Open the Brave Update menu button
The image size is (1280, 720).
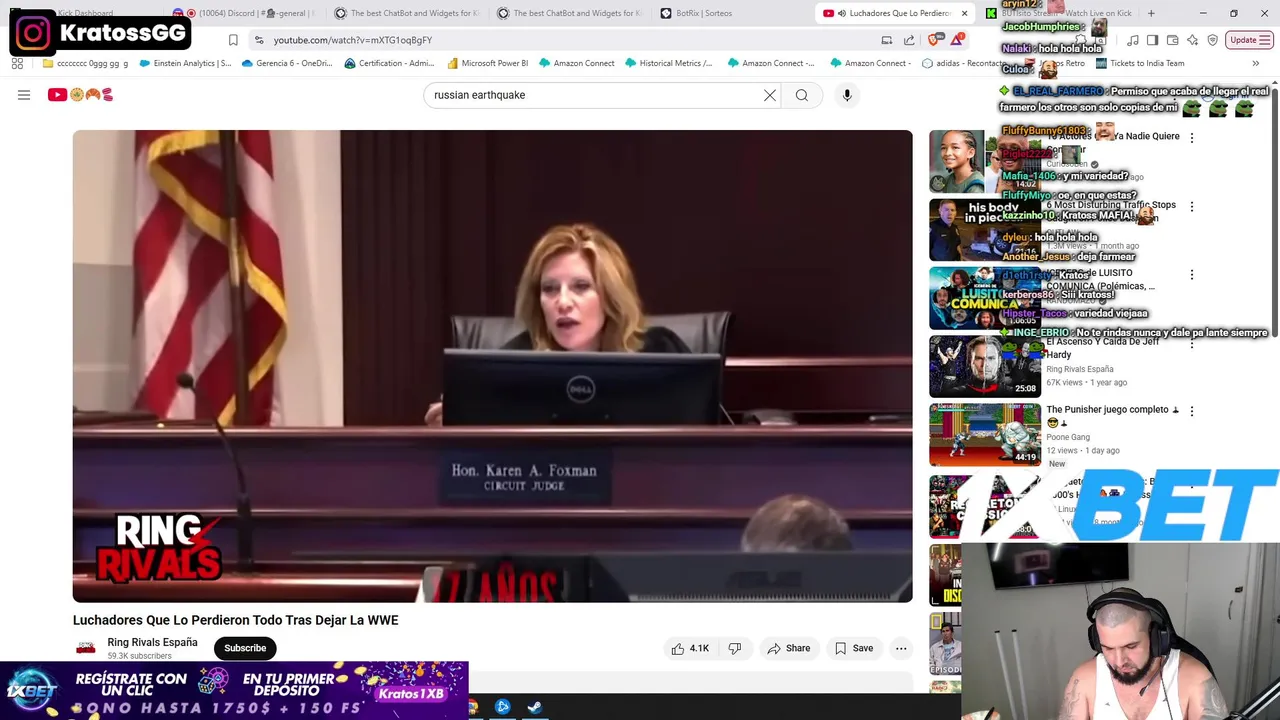(1250, 40)
